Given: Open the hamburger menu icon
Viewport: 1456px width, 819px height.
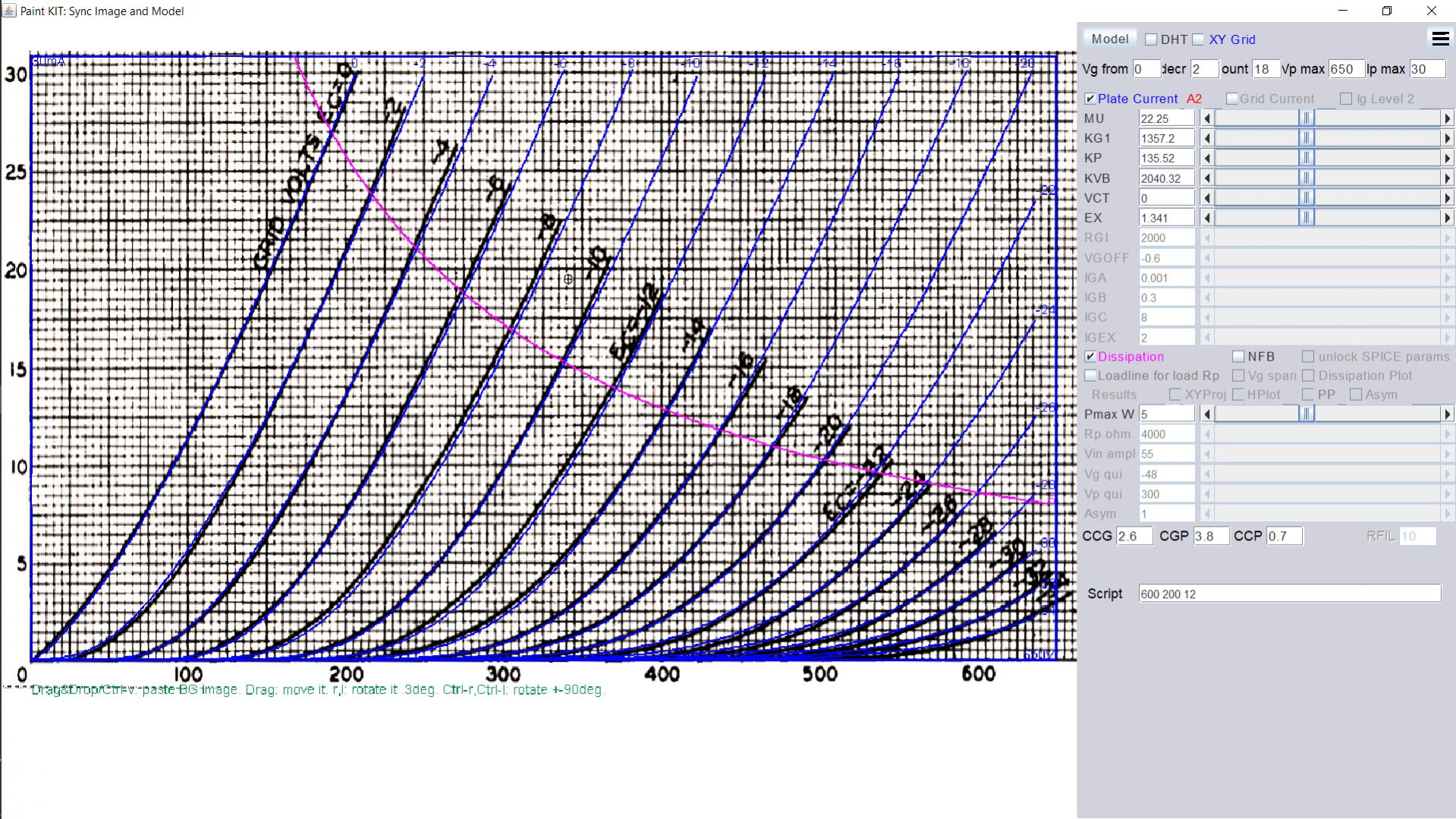Looking at the screenshot, I should point(1439,39).
